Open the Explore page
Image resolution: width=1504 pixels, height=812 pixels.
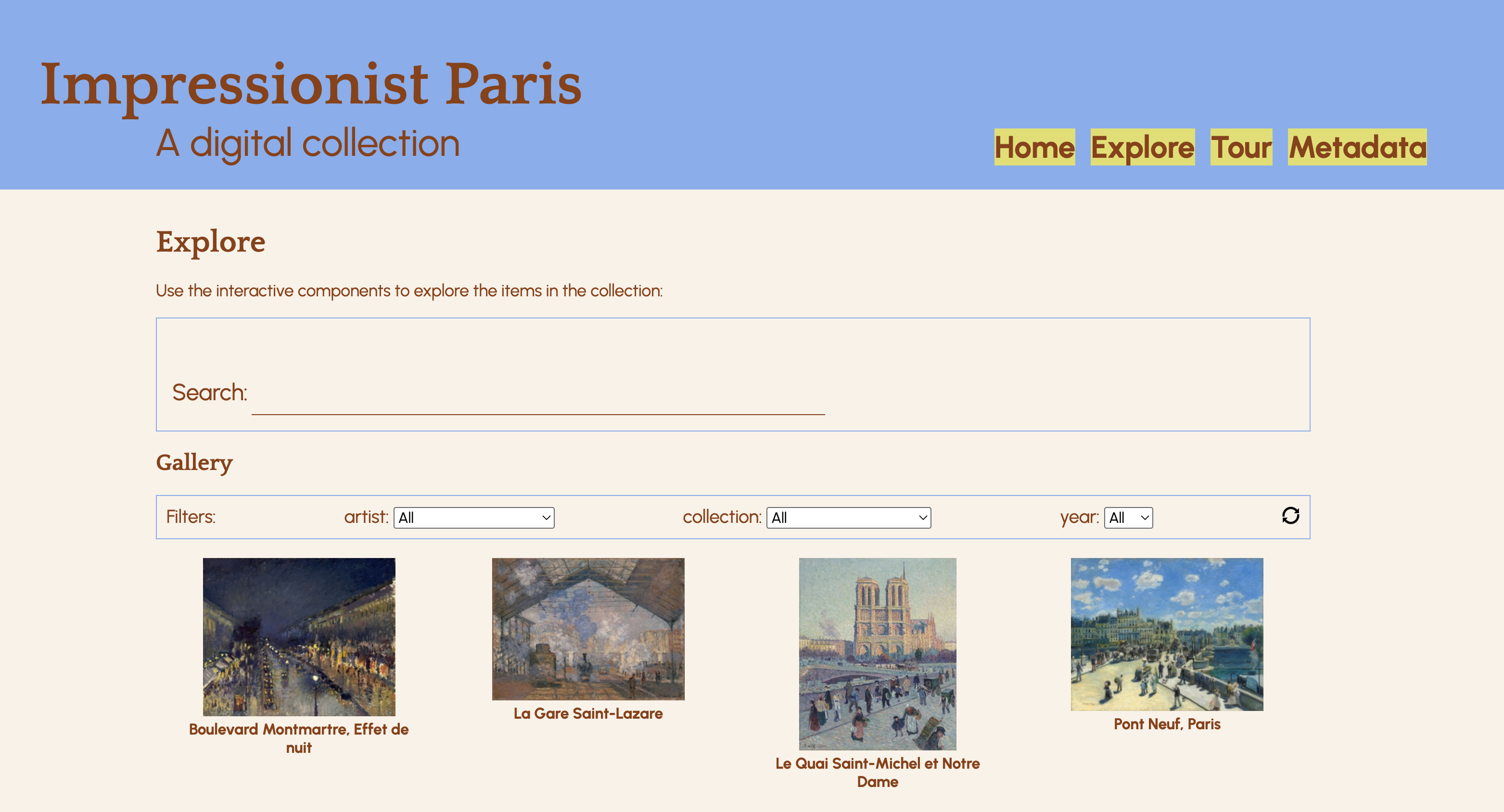pos(1142,147)
